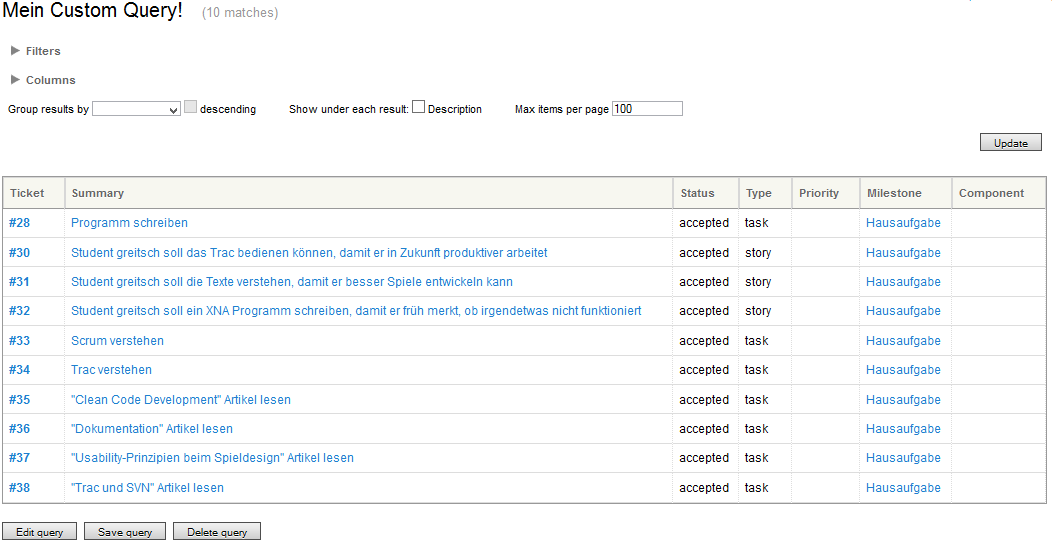This screenshot has width=1052, height=544.
Task: Sort by the Ticket column header
Action: [x=27, y=193]
